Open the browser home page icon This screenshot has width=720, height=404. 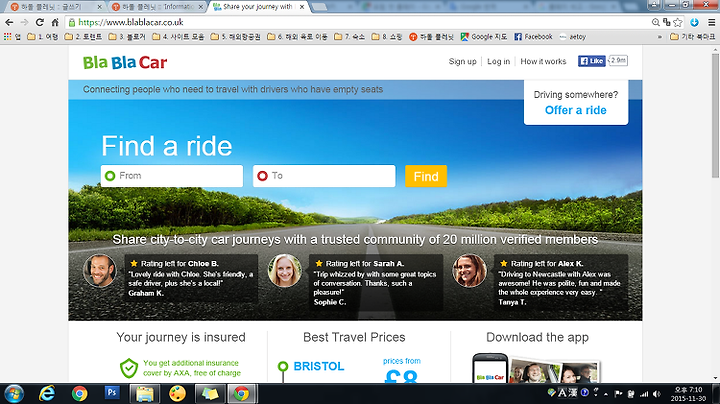pos(55,22)
